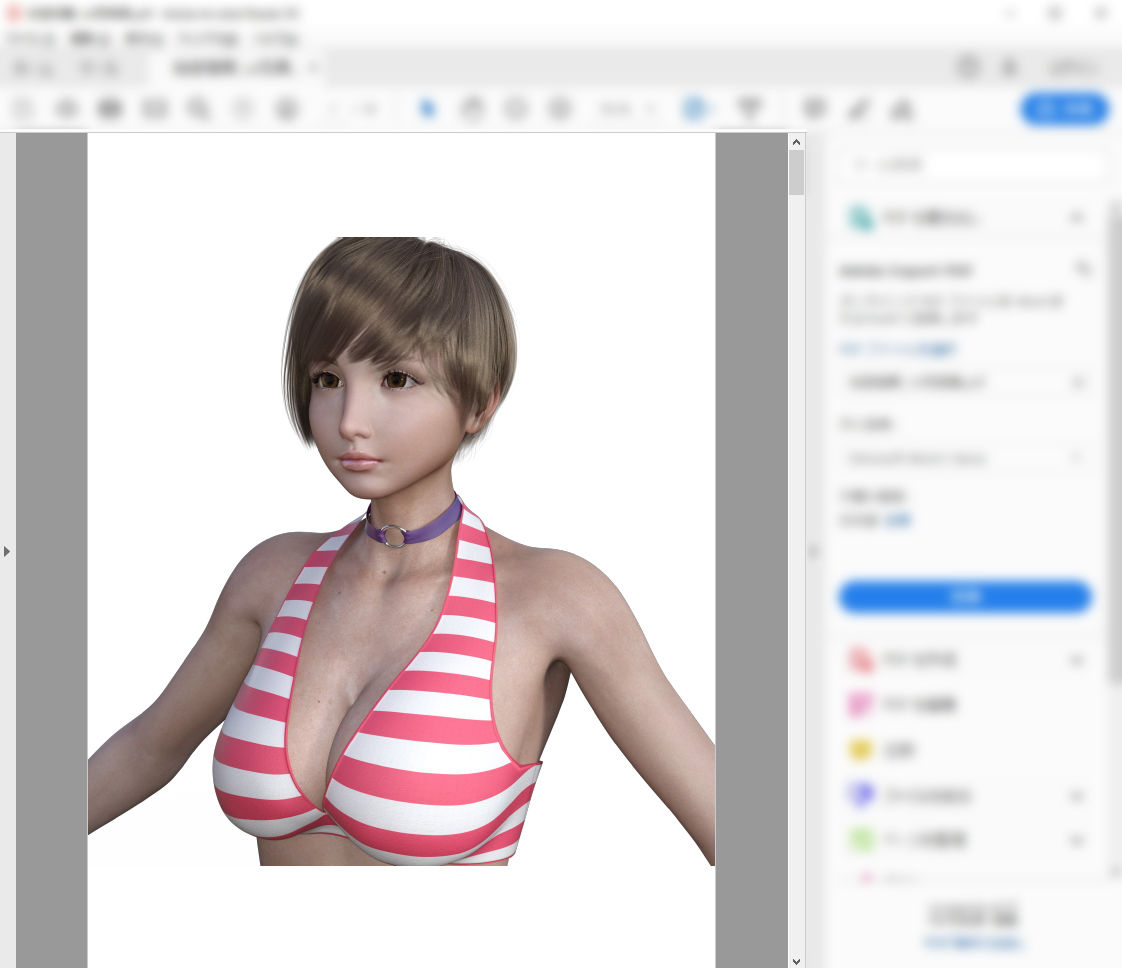This screenshot has height=968, width=1122.
Task: Click the document scrollbar down arrow
Action: [x=796, y=961]
